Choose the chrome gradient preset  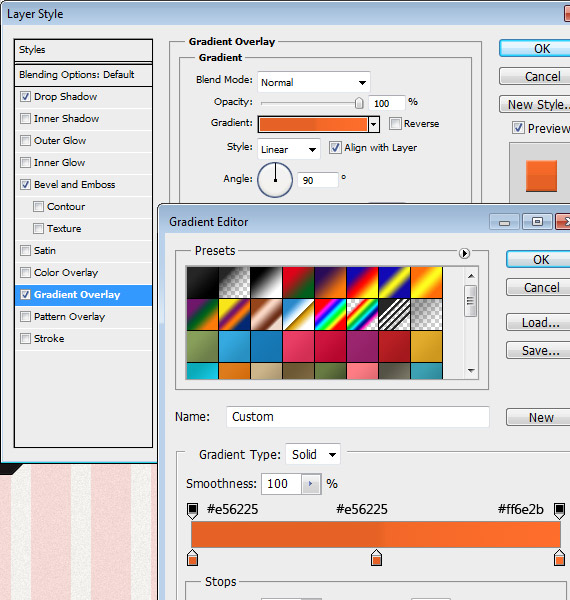point(298,315)
